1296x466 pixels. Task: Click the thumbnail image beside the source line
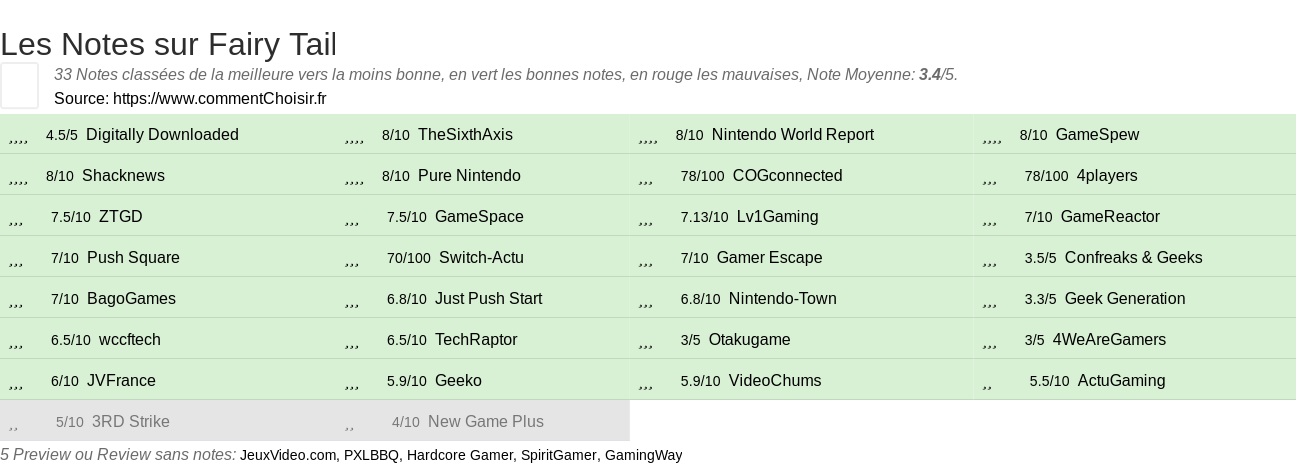coord(19,85)
